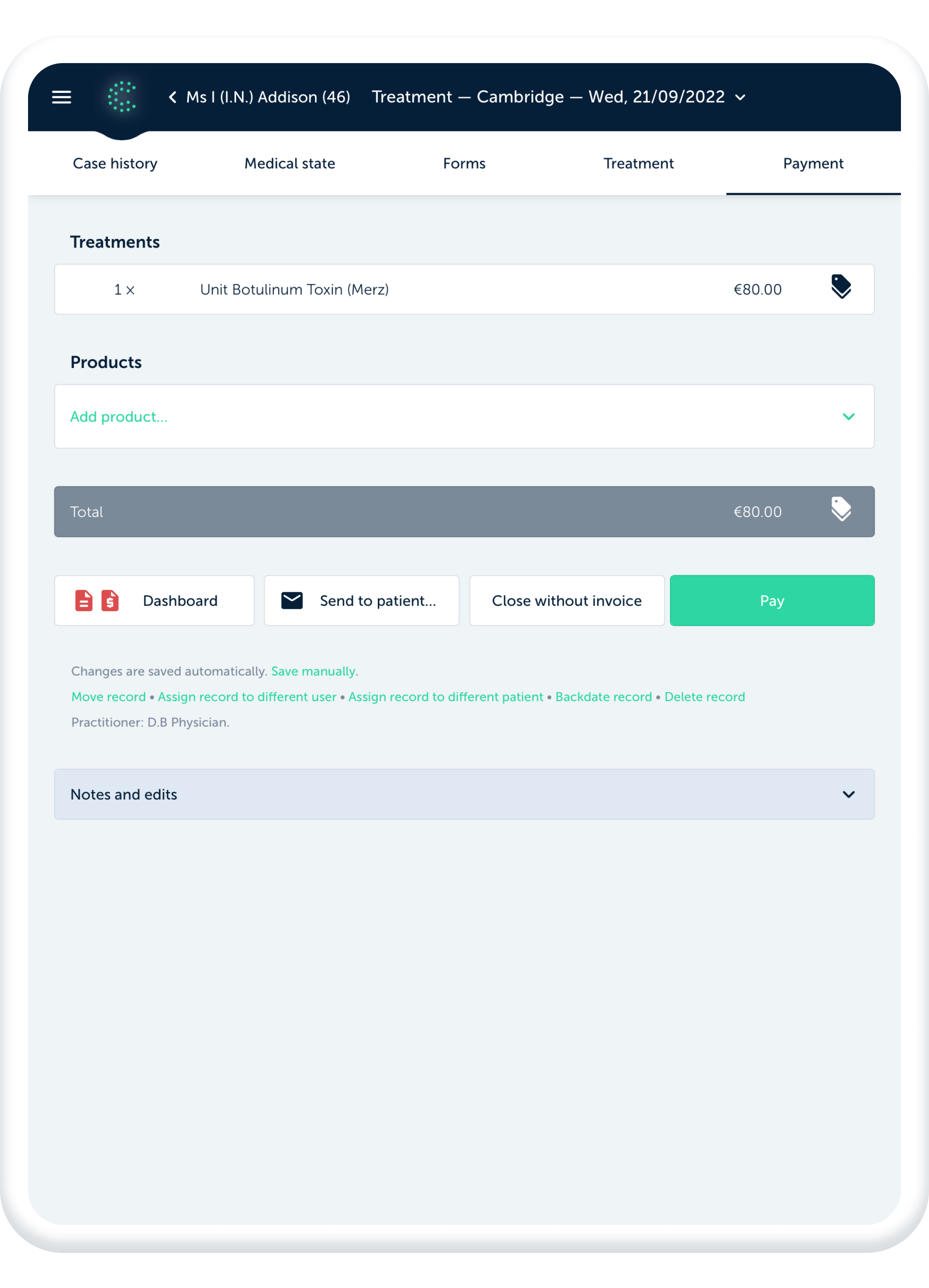
Task: Click the discount tag on Botulinum Toxin row
Action: point(841,287)
